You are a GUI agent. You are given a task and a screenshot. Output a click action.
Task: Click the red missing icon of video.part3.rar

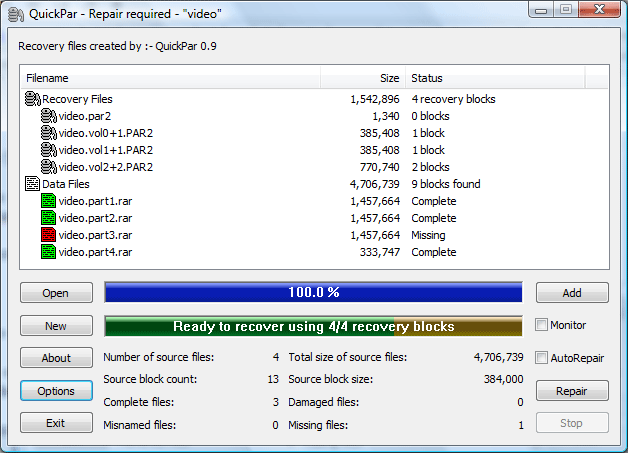click(48, 235)
